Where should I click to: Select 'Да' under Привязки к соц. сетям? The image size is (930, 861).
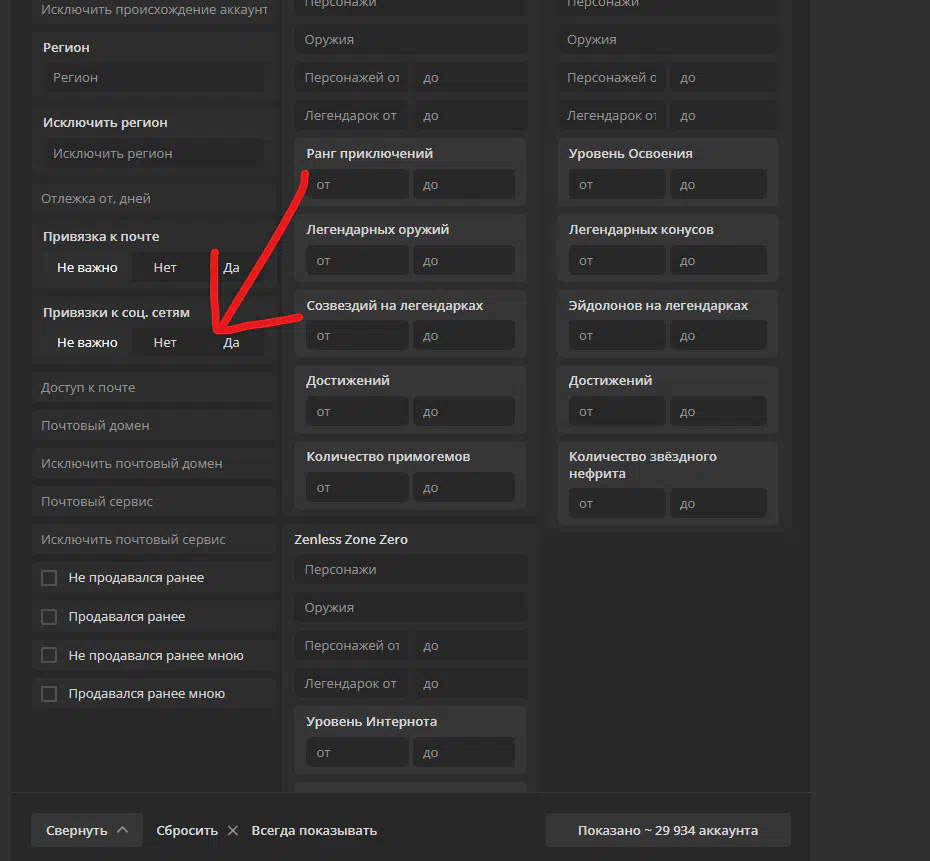(231, 343)
